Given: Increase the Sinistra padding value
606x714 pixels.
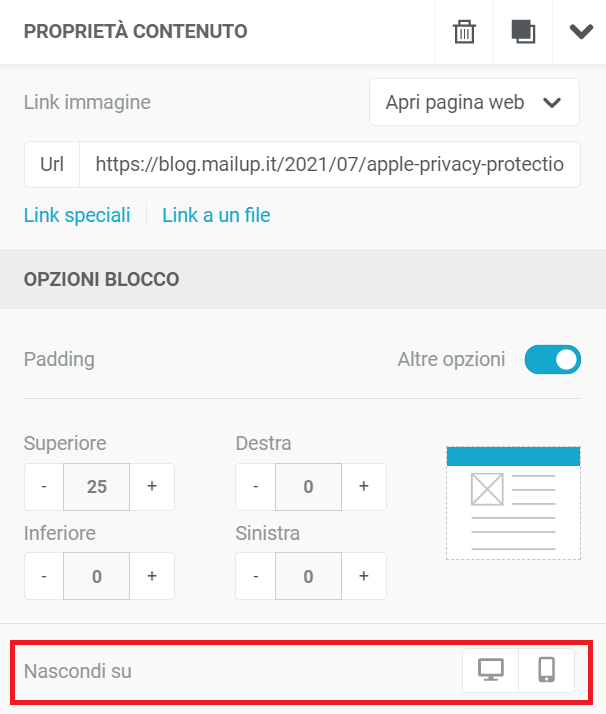Looking at the screenshot, I should 364,576.
